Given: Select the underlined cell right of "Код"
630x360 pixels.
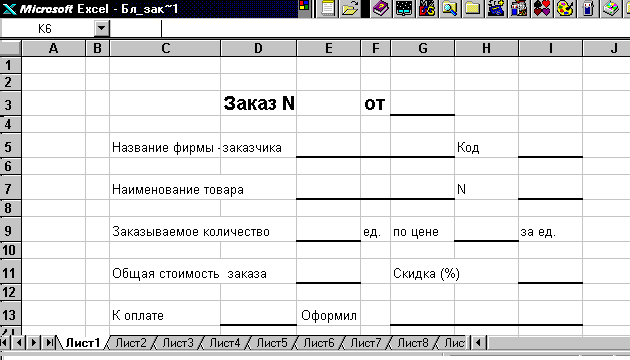Looking at the screenshot, I should coord(550,145).
